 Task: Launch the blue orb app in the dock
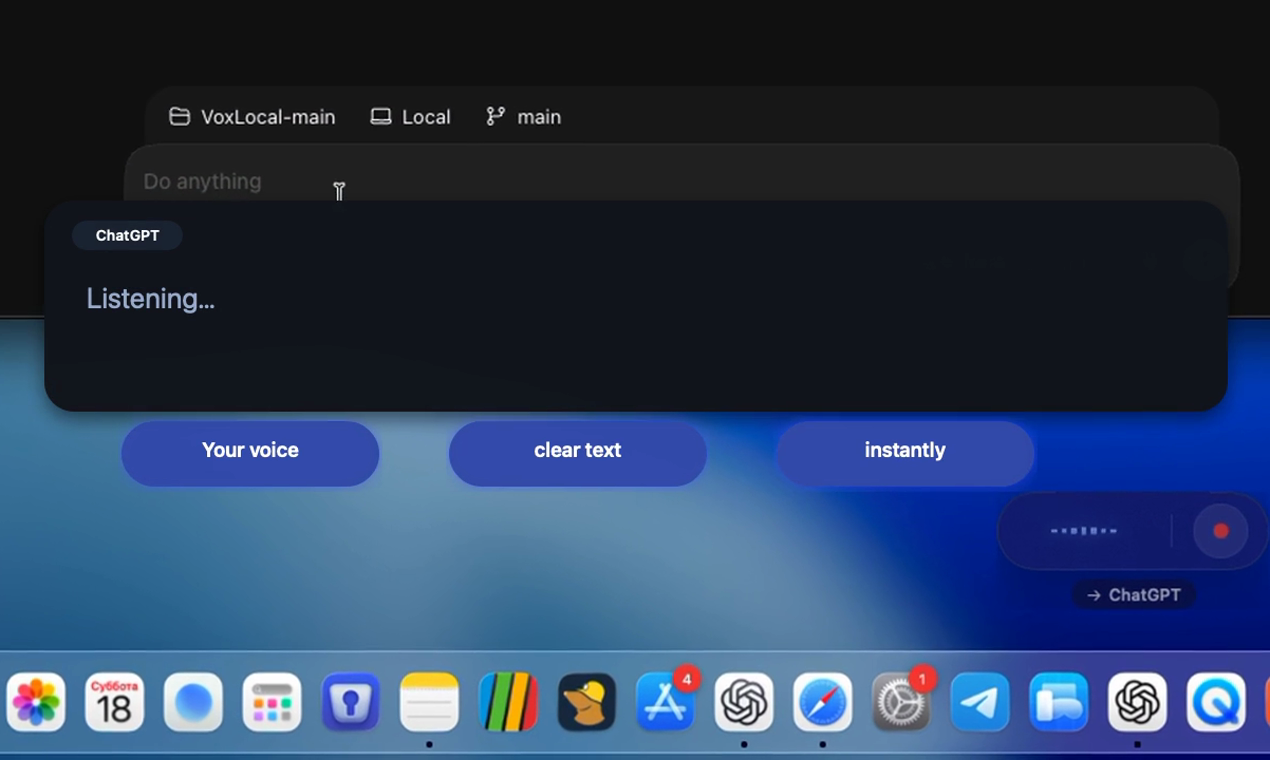pos(193,702)
